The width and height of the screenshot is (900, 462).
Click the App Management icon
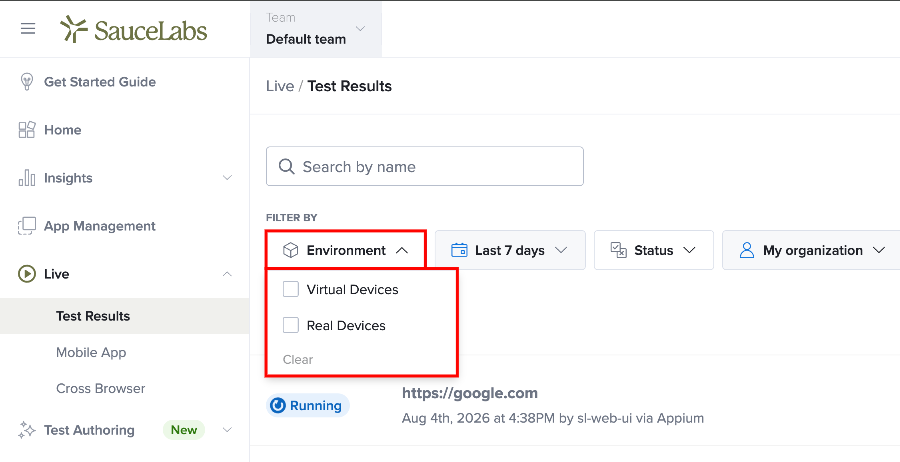tap(26, 226)
